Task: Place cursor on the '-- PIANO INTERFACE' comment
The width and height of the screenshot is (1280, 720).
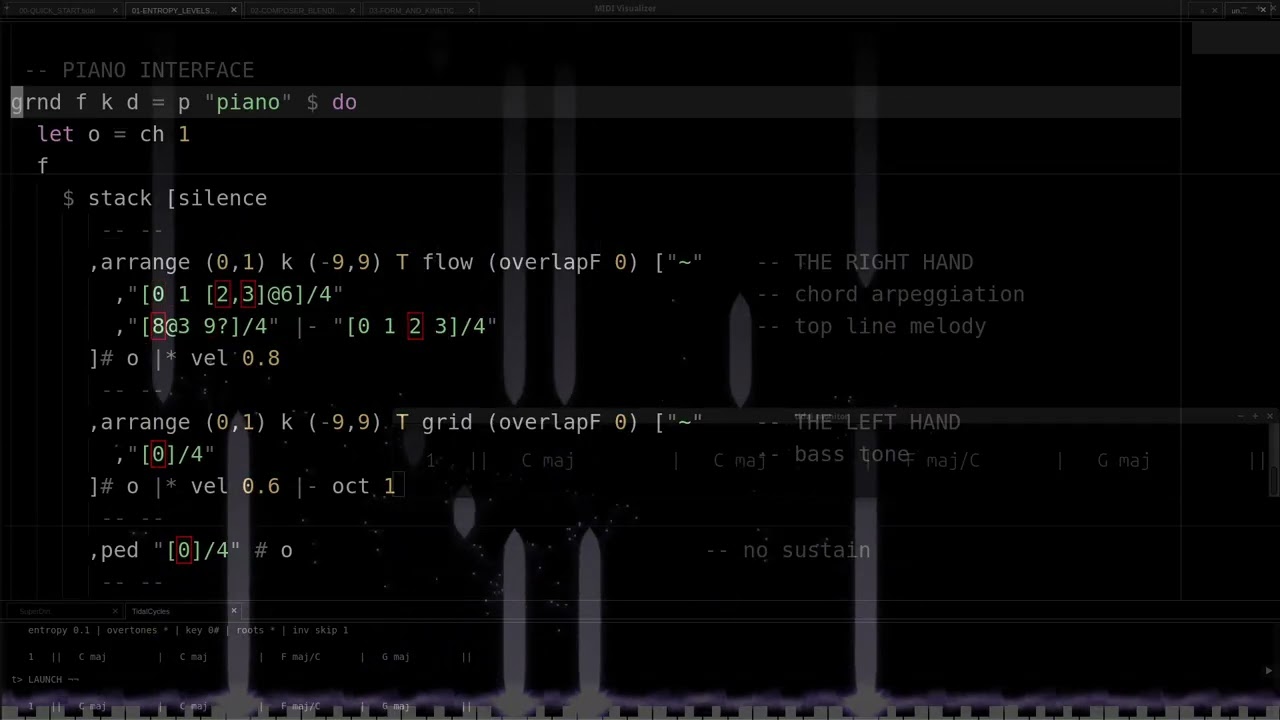Action: (139, 70)
